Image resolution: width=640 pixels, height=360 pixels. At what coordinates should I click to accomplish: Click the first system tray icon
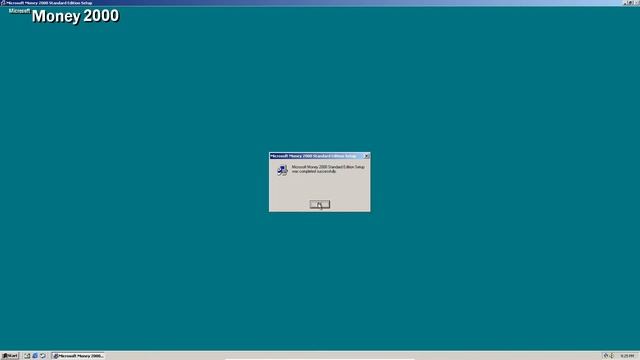606,356
